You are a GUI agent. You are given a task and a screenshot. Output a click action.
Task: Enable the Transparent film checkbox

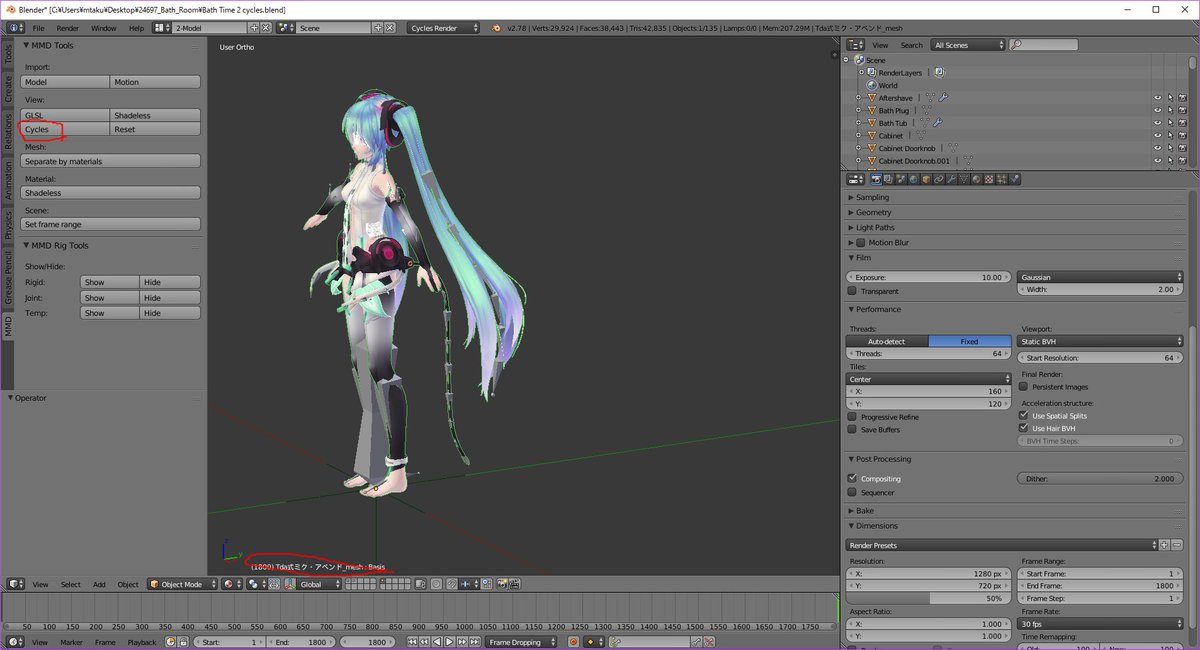[852, 291]
